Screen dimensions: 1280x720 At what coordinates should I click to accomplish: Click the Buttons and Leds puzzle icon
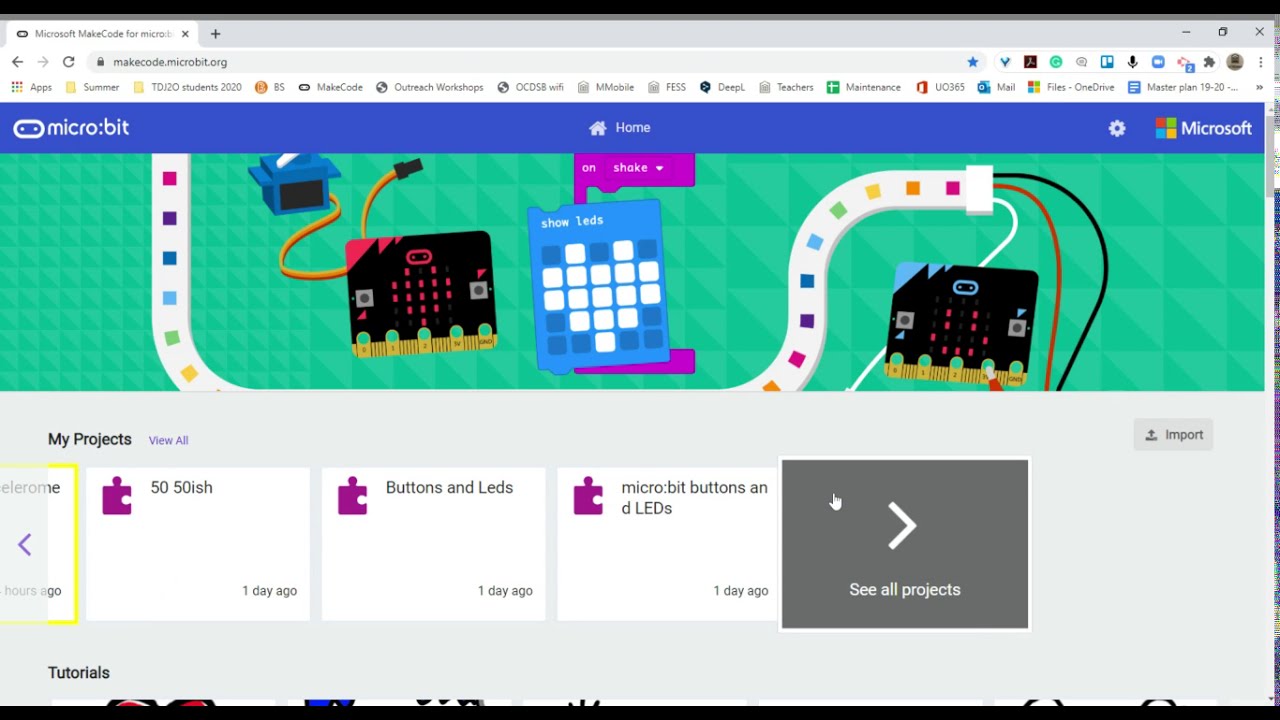pos(353,496)
